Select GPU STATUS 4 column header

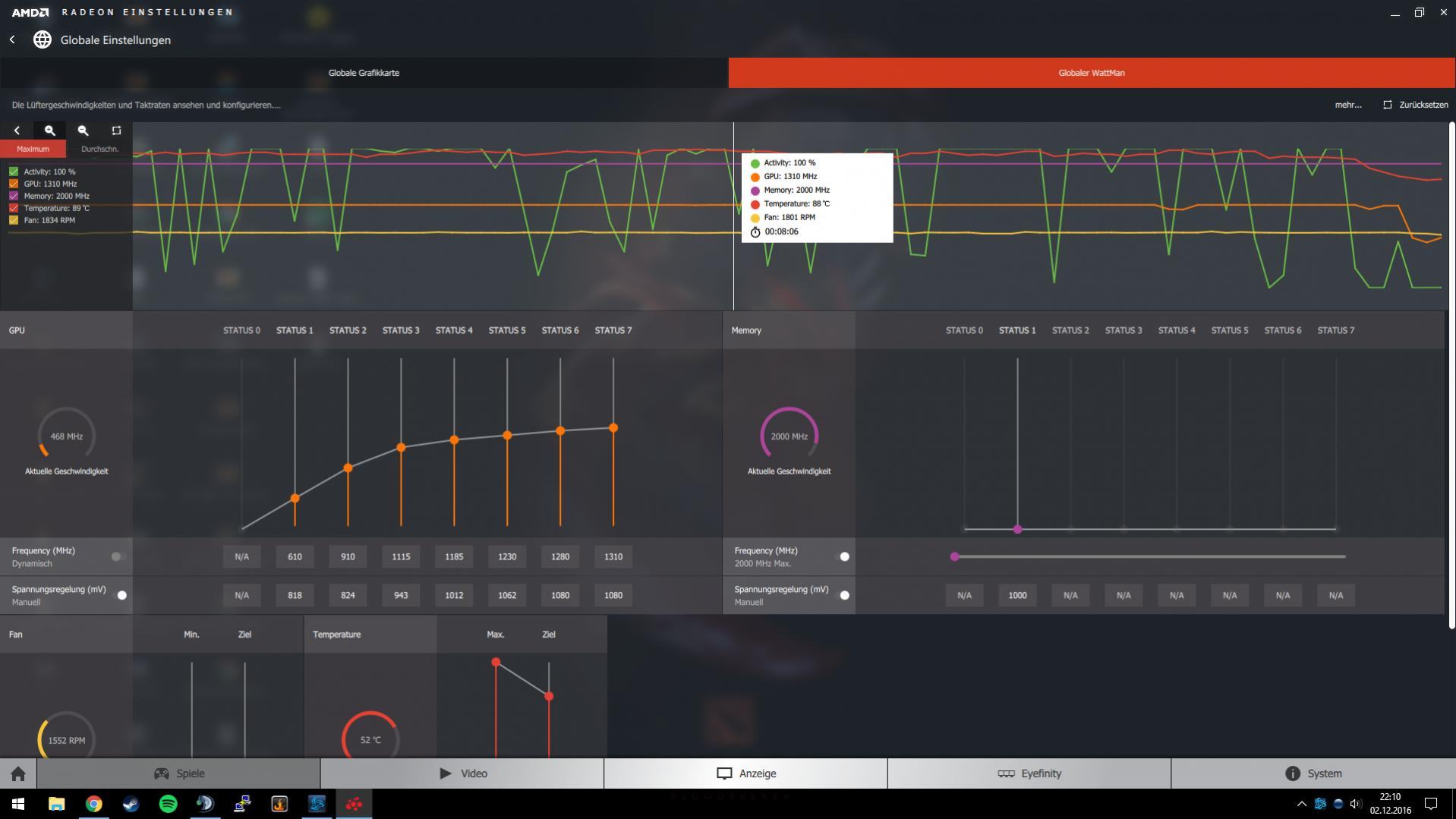pyautogui.click(x=454, y=330)
